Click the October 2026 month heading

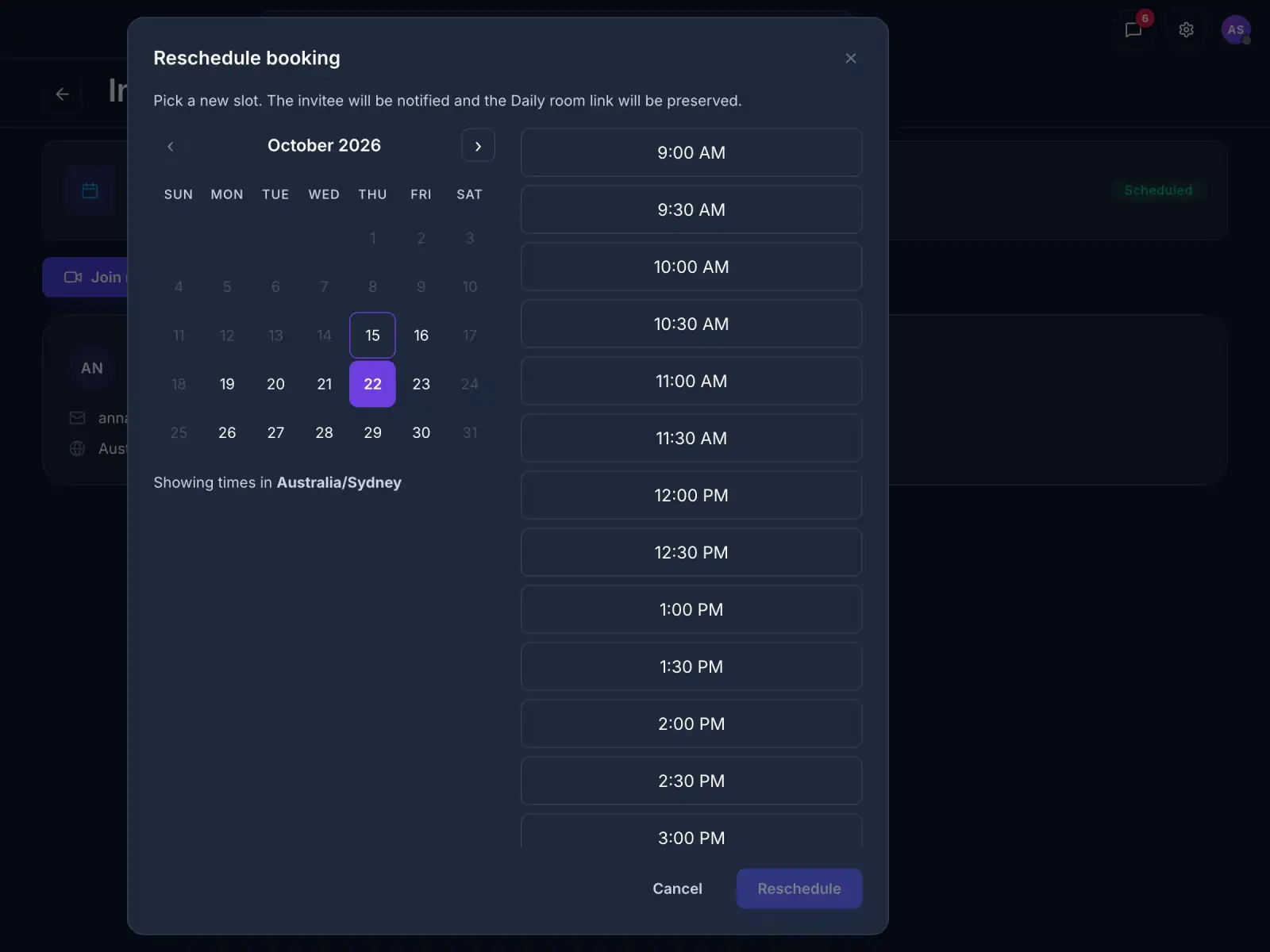pos(324,146)
